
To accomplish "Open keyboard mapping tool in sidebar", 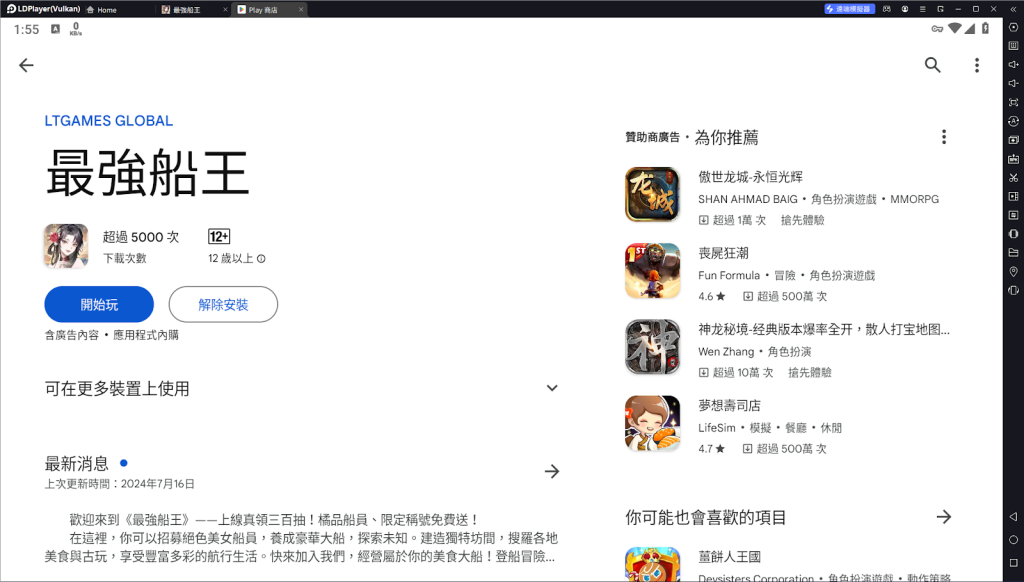I will pyautogui.click(x=1013, y=46).
